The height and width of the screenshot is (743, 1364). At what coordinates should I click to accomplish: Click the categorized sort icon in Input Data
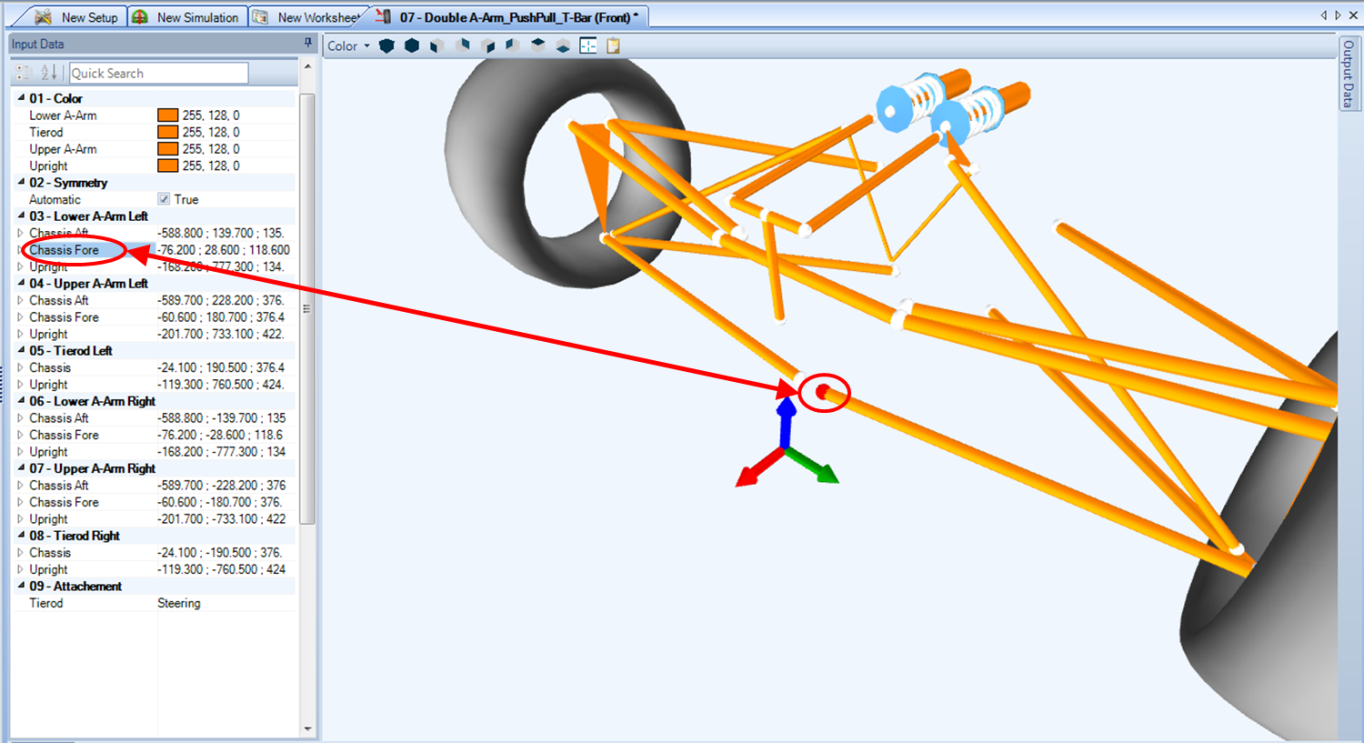click(x=24, y=73)
